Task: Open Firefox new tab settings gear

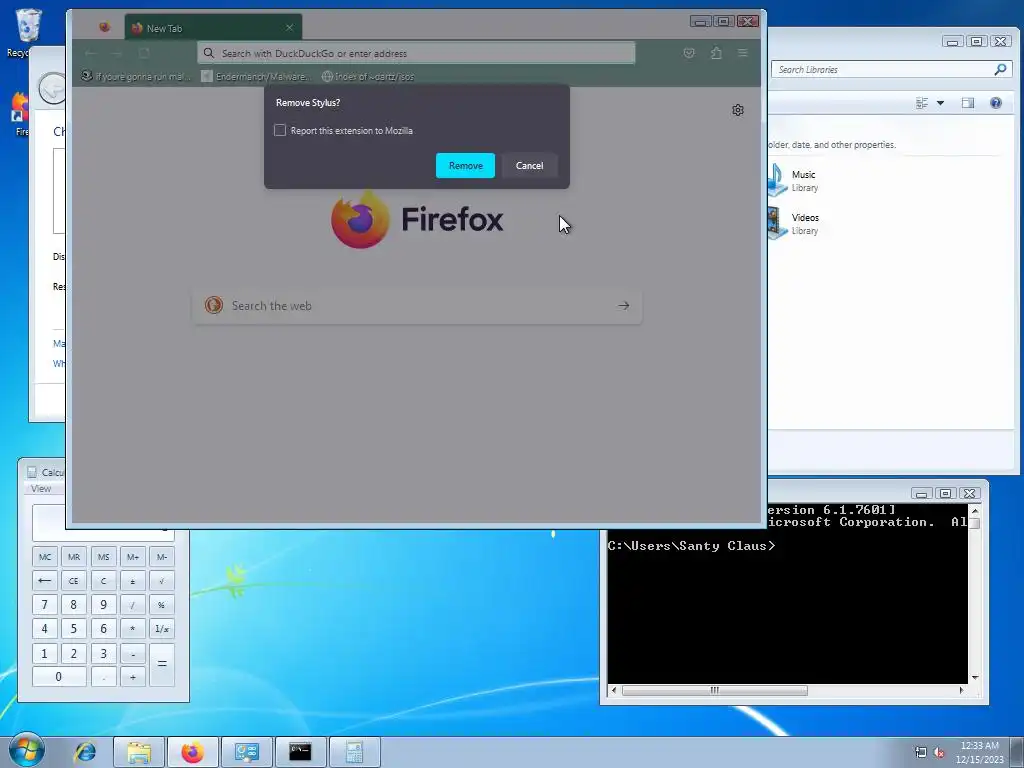Action: (x=738, y=110)
